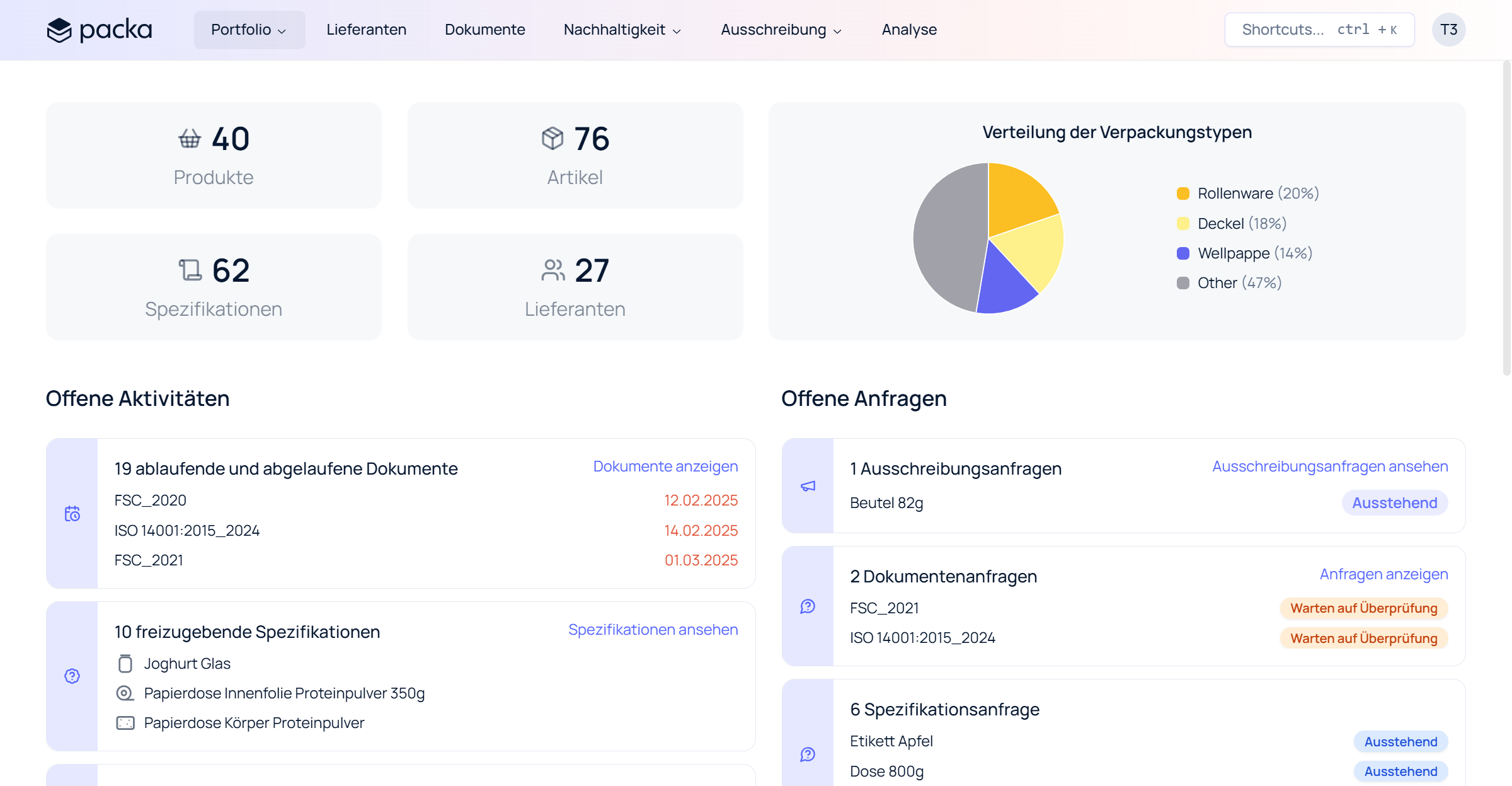Click the scroll icon on Spezifikationen card
Viewport: 1512px width, 786px height.
pos(190,270)
